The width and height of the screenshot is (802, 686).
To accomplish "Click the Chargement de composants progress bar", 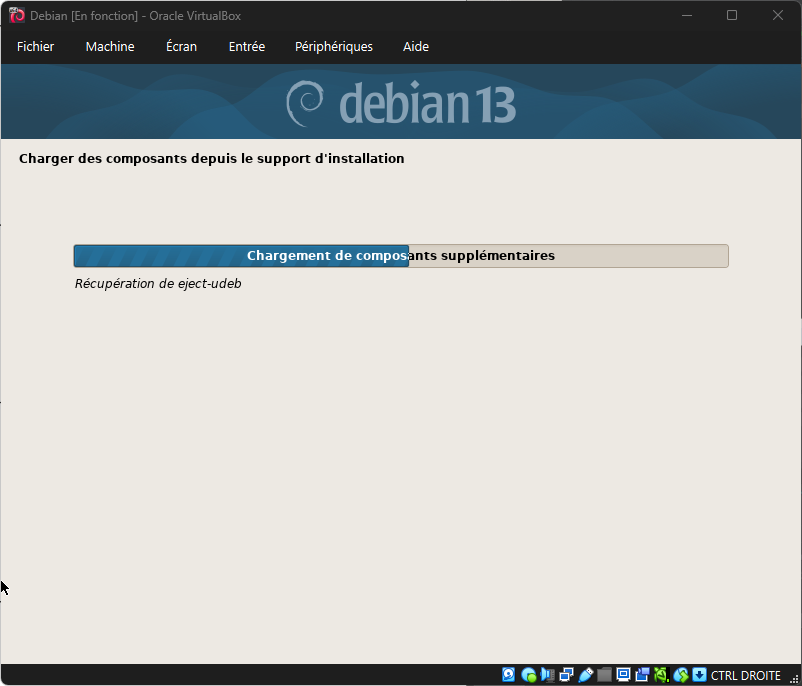I will pos(401,256).
